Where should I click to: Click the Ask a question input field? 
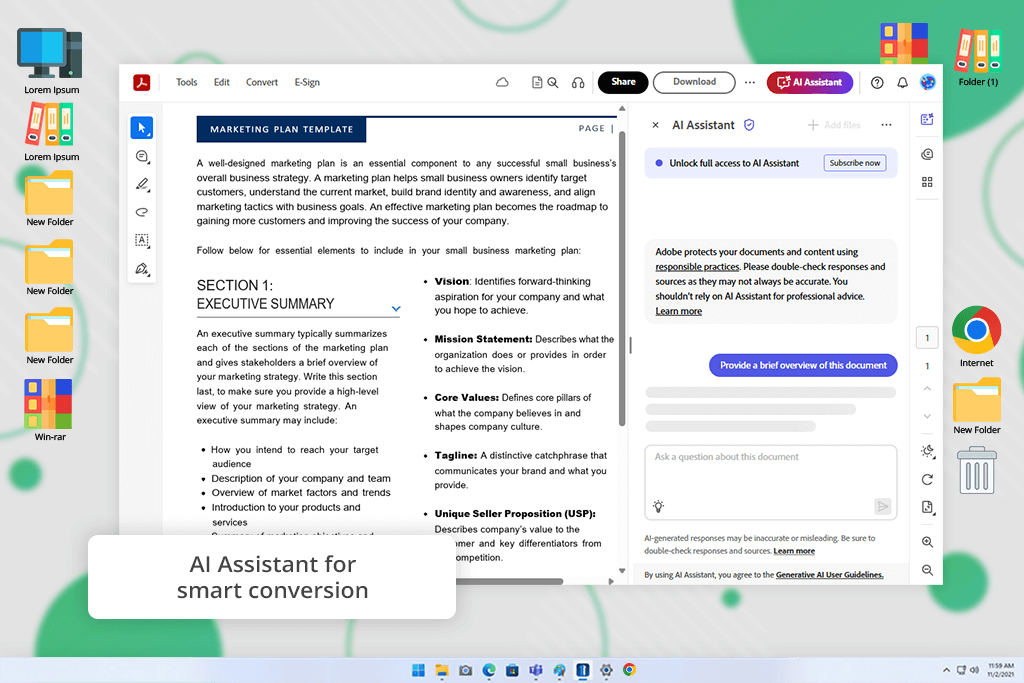771,482
